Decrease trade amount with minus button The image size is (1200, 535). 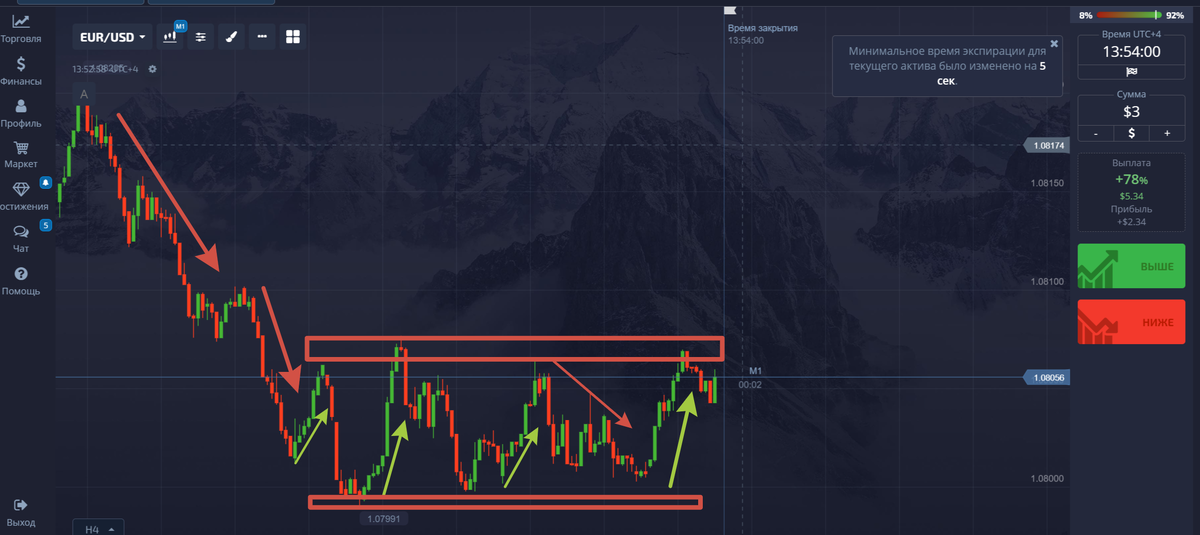click(1097, 133)
